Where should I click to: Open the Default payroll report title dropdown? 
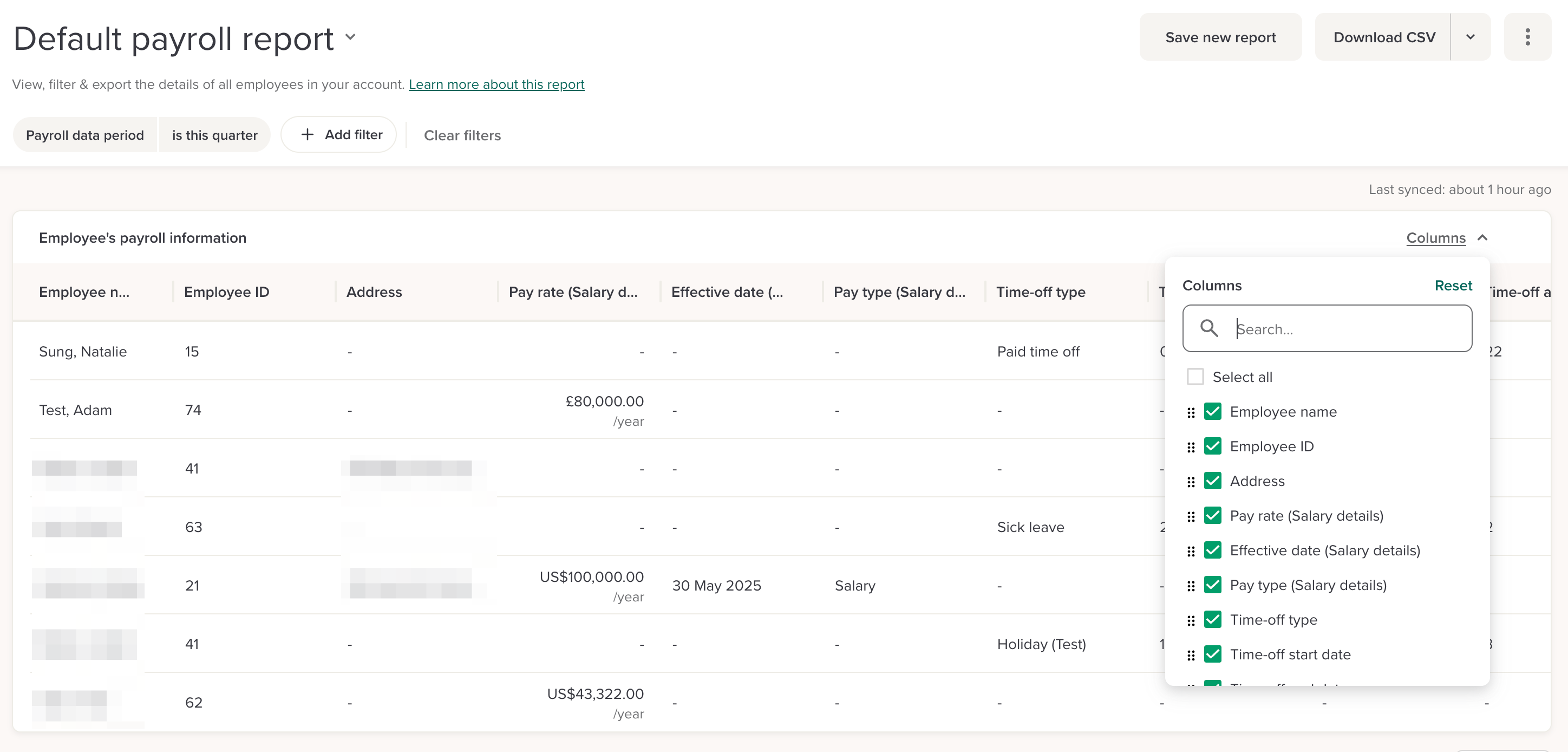(x=350, y=37)
